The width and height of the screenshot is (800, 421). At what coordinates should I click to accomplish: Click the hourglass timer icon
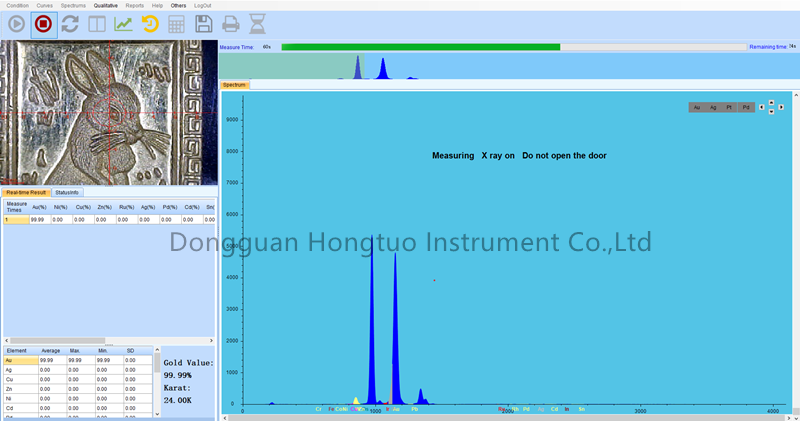[257, 24]
